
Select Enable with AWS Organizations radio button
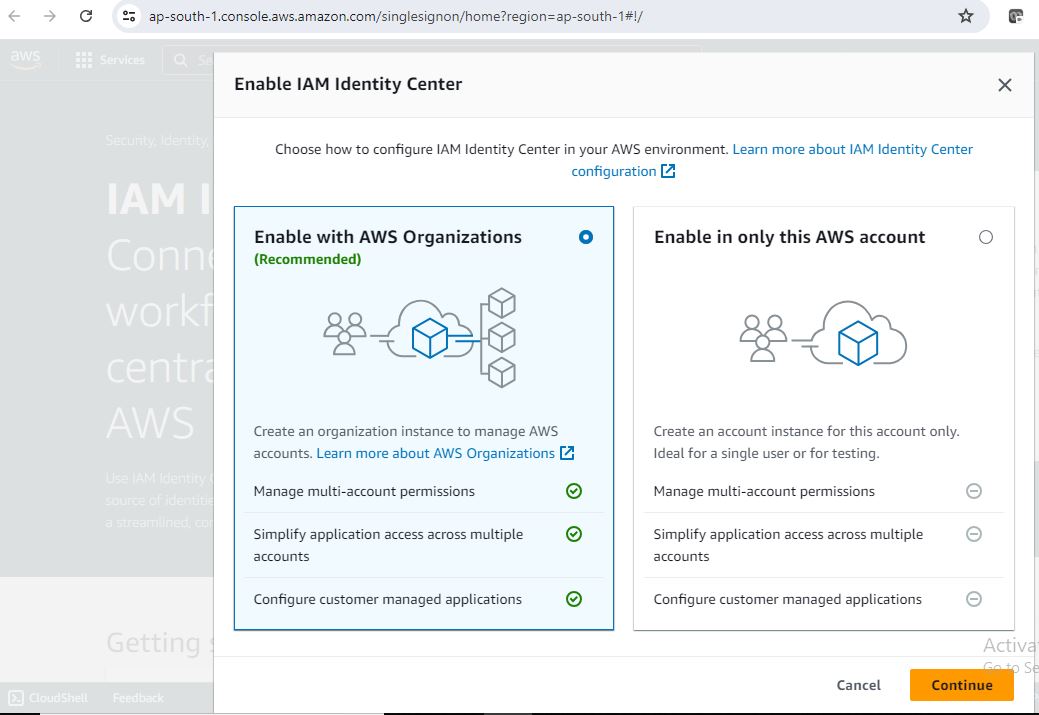click(586, 237)
